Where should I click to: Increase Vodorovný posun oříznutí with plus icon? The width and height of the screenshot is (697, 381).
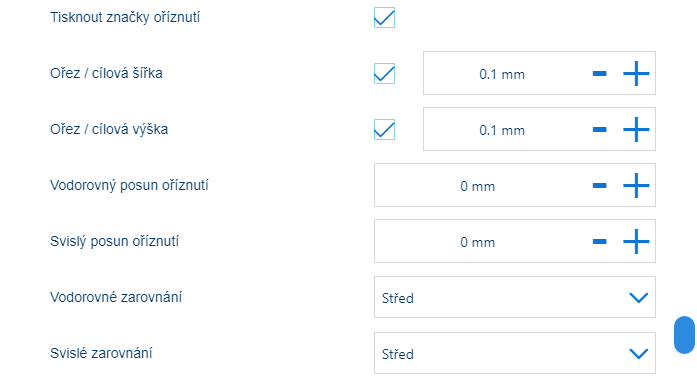click(636, 185)
